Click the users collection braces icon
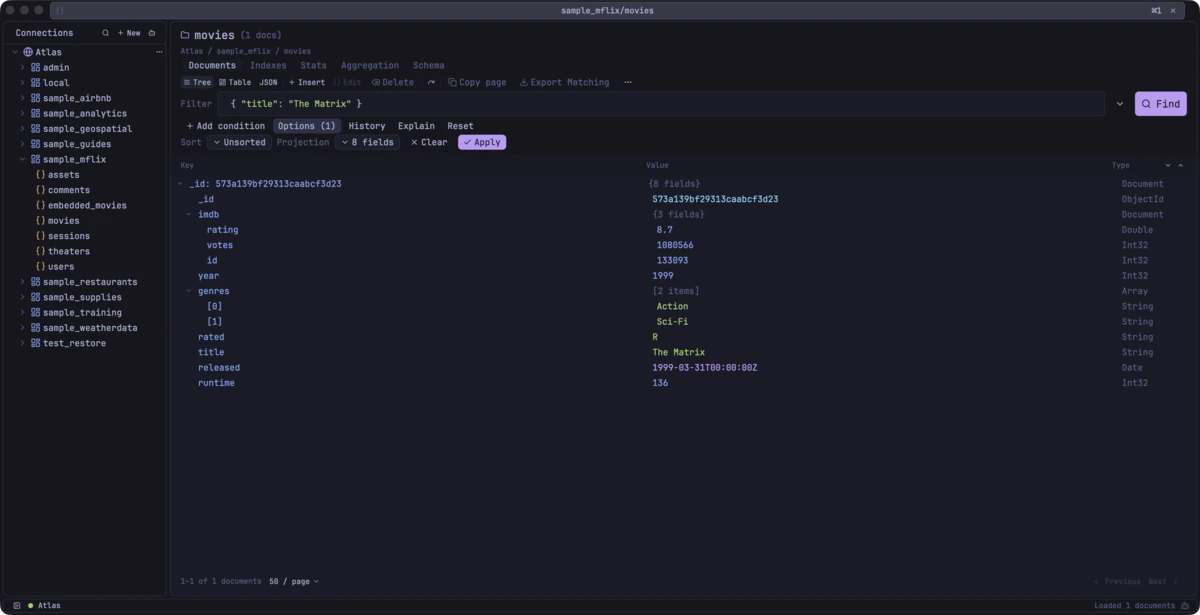The width and height of the screenshot is (1200, 615). [x=40, y=267]
